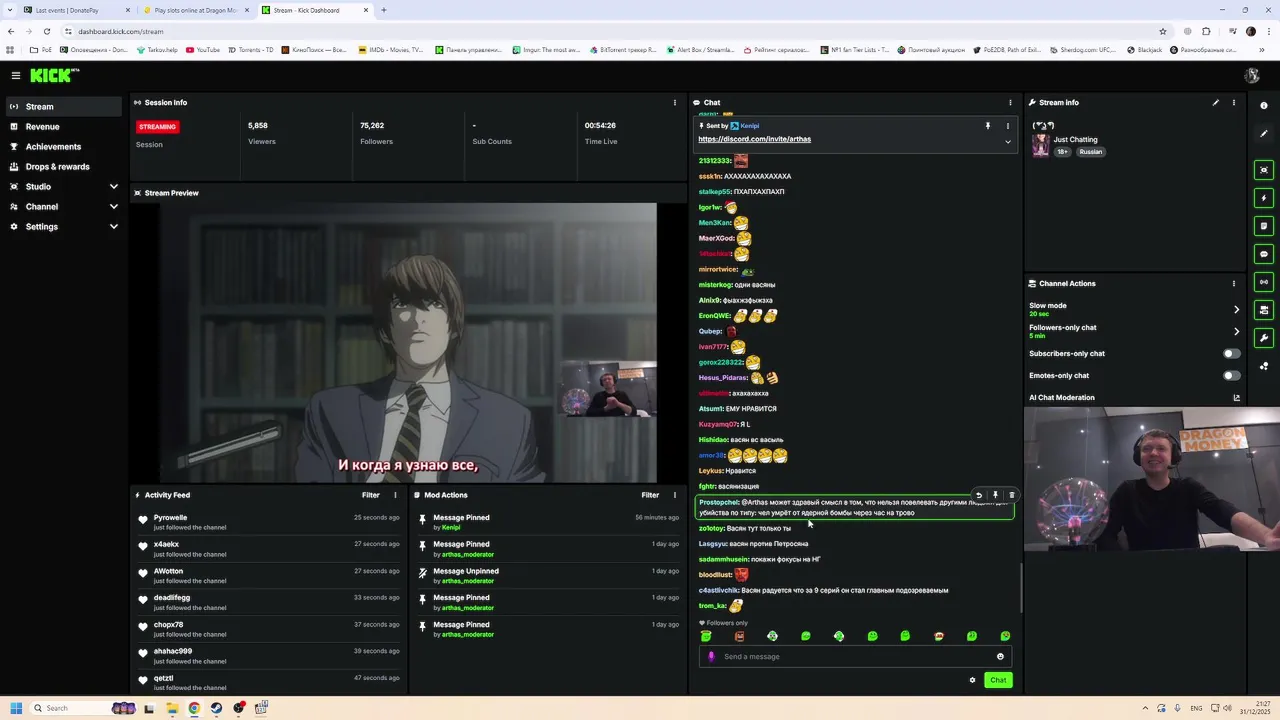Click the chat bubble icon in right sidebar

1264,254
